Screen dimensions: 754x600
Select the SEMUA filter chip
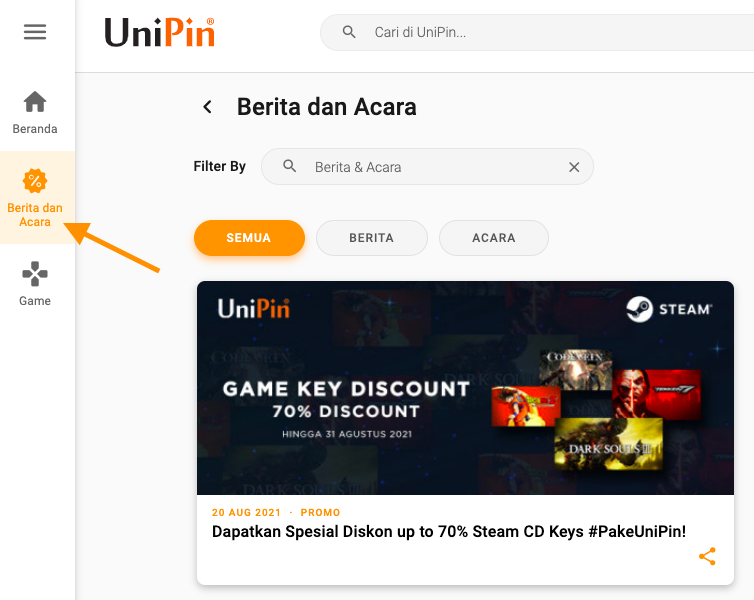[249, 238]
